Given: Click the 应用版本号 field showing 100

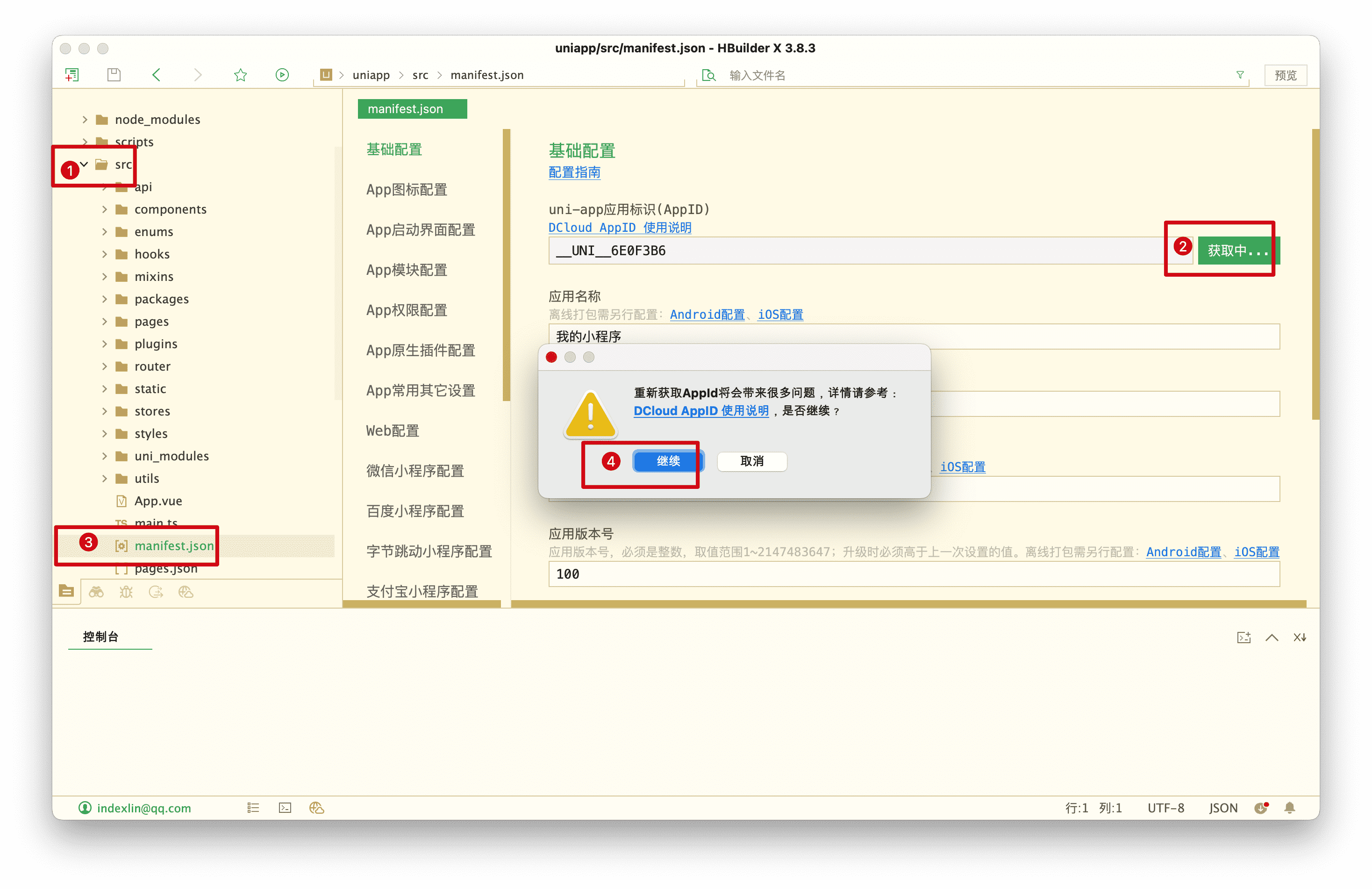Looking at the screenshot, I should pos(914,574).
